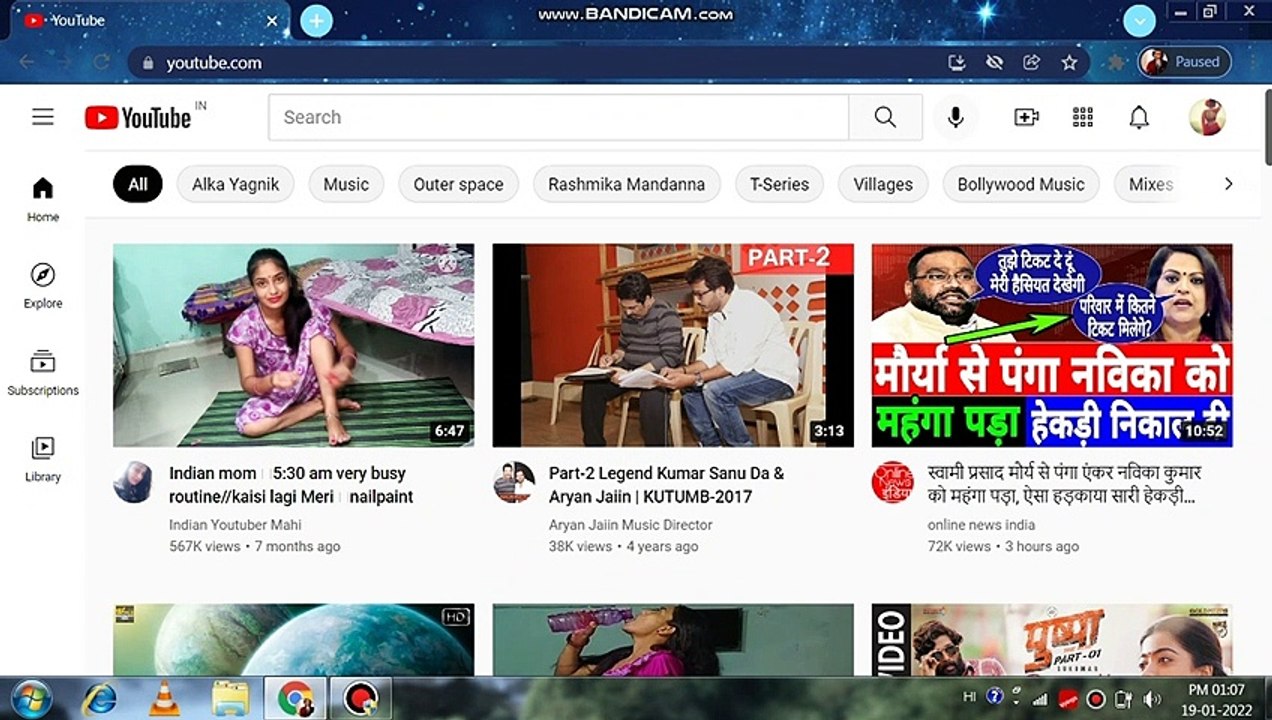Select the All filter chip
The height and width of the screenshot is (720, 1272).
(x=138, y=184)
